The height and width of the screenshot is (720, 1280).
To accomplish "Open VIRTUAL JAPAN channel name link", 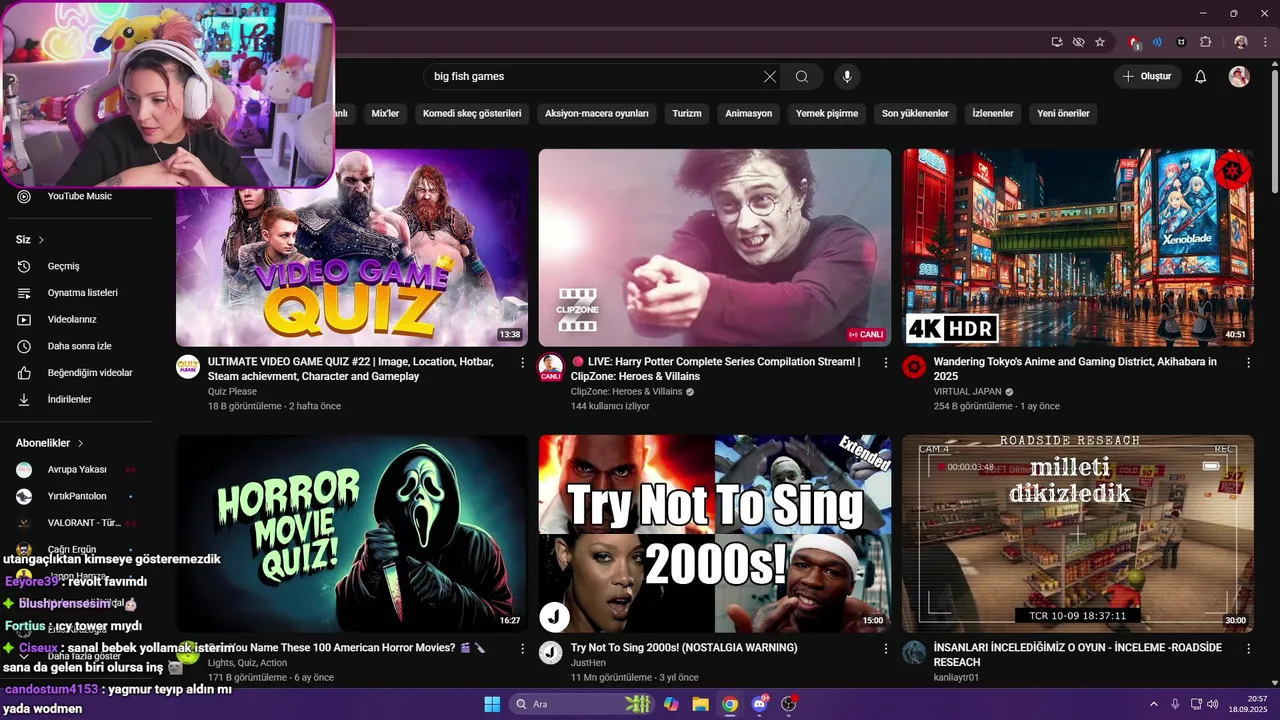I will 968,392.
